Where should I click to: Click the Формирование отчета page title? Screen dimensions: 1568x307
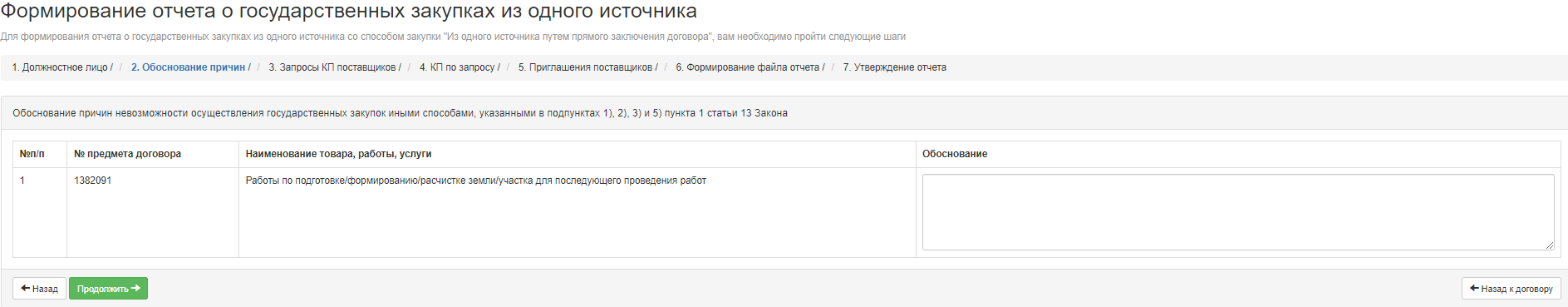click(x=348, y=12)
